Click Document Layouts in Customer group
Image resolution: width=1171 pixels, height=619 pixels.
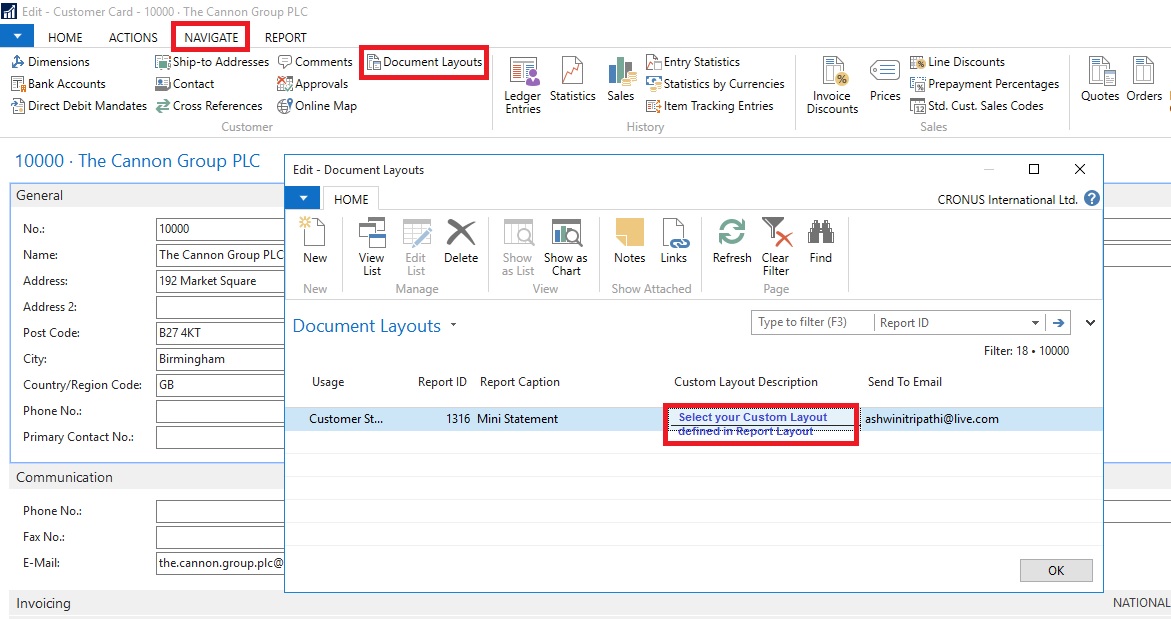[x=425, y=62]
